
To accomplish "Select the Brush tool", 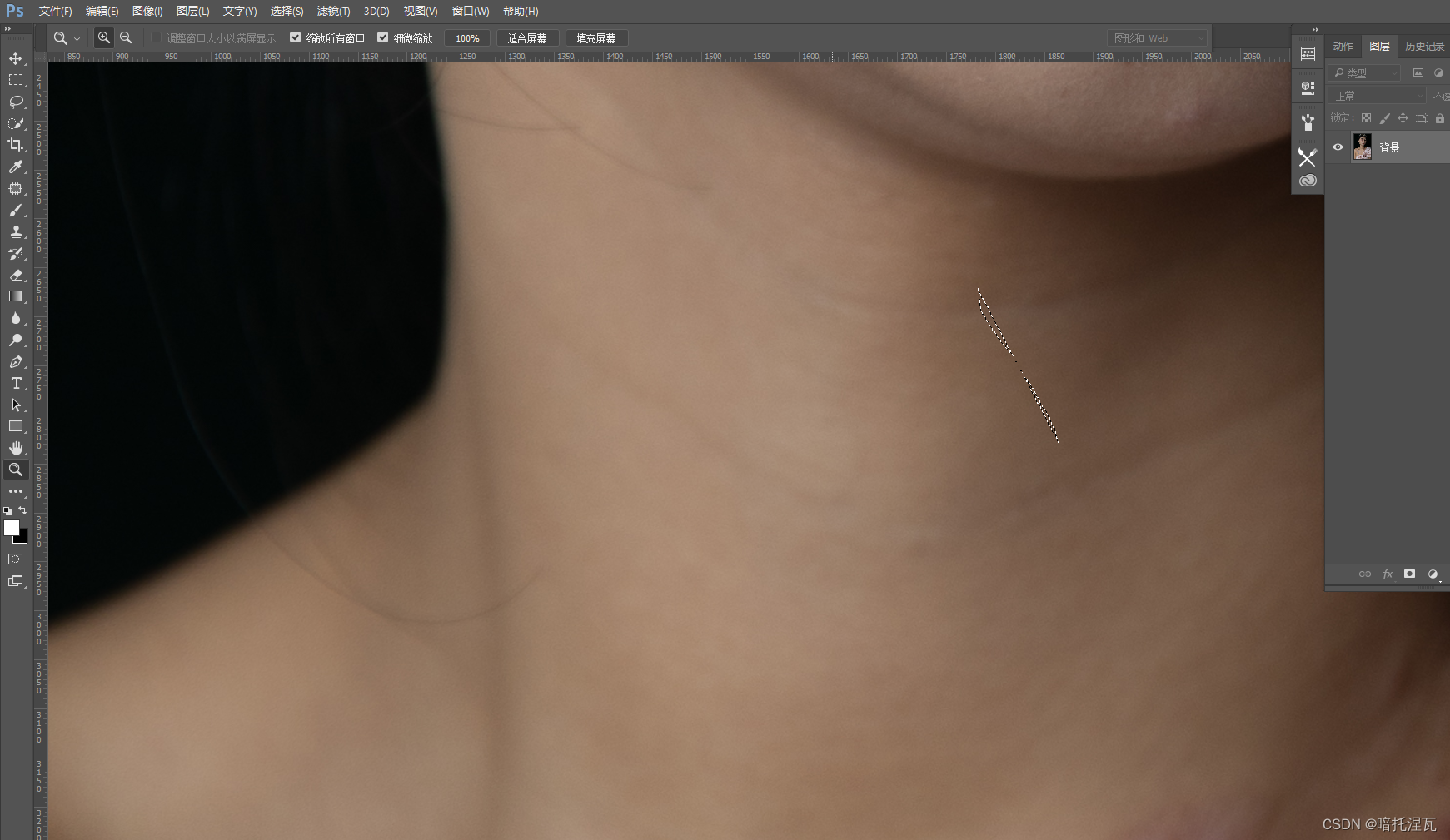I will (16, 211).
